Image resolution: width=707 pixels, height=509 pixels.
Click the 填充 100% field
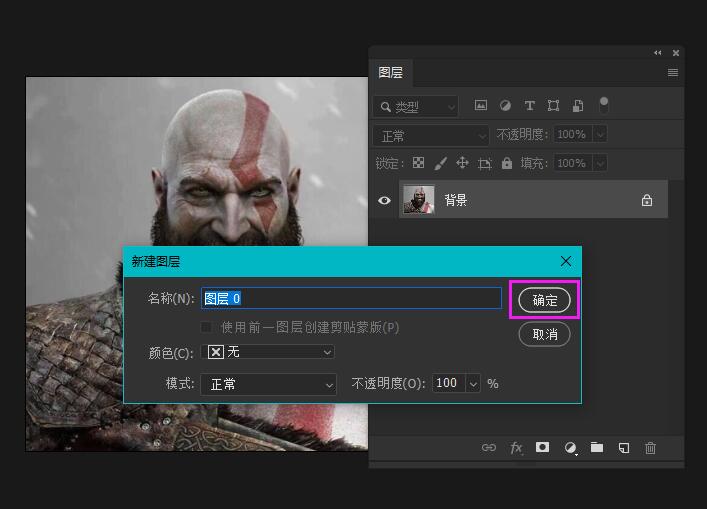pos(572,163)
